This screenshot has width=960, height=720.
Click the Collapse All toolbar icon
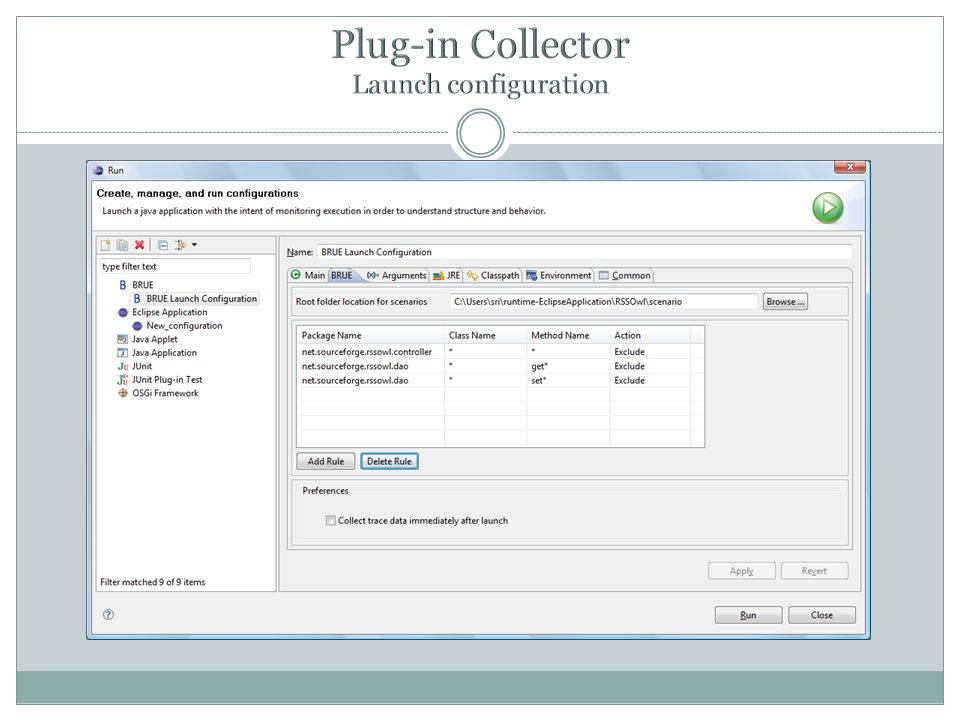[x=163, y=245]
